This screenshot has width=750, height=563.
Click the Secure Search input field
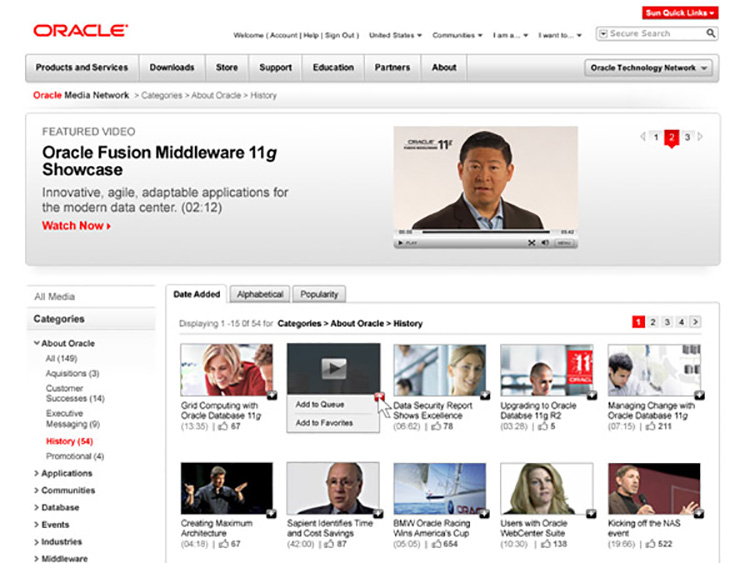(650, 34)
